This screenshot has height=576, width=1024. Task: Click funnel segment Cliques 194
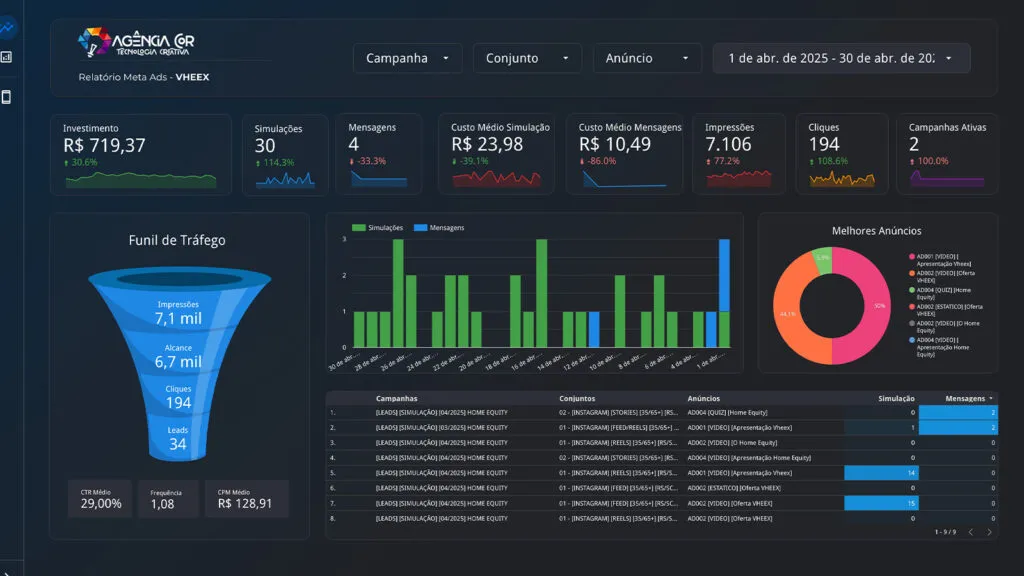click(178, 397)
